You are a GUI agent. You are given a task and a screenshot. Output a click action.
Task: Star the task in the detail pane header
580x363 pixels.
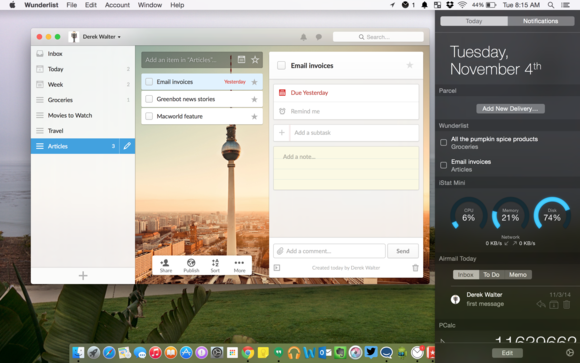409,65
